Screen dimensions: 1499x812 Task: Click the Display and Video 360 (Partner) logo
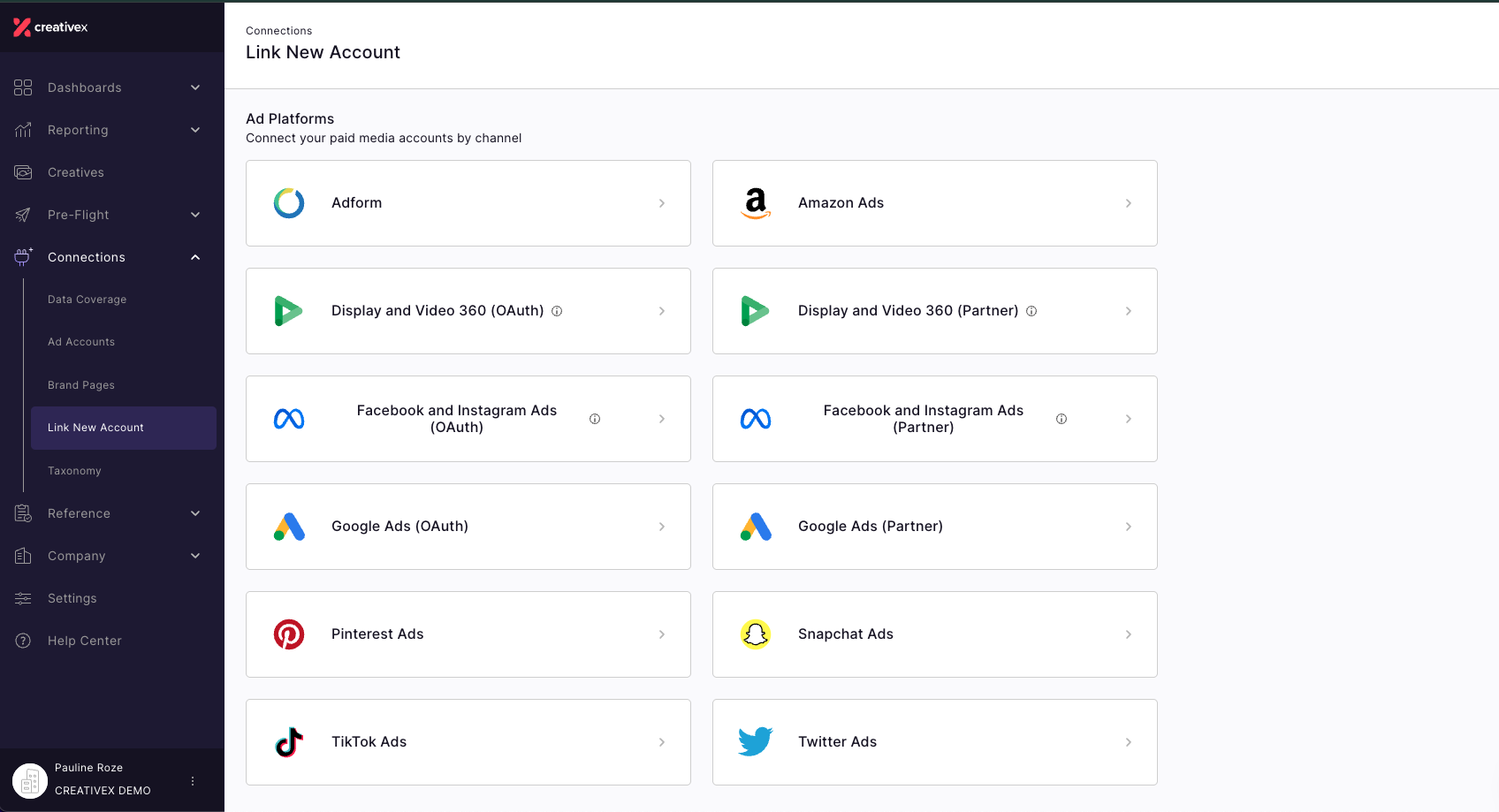756,311
